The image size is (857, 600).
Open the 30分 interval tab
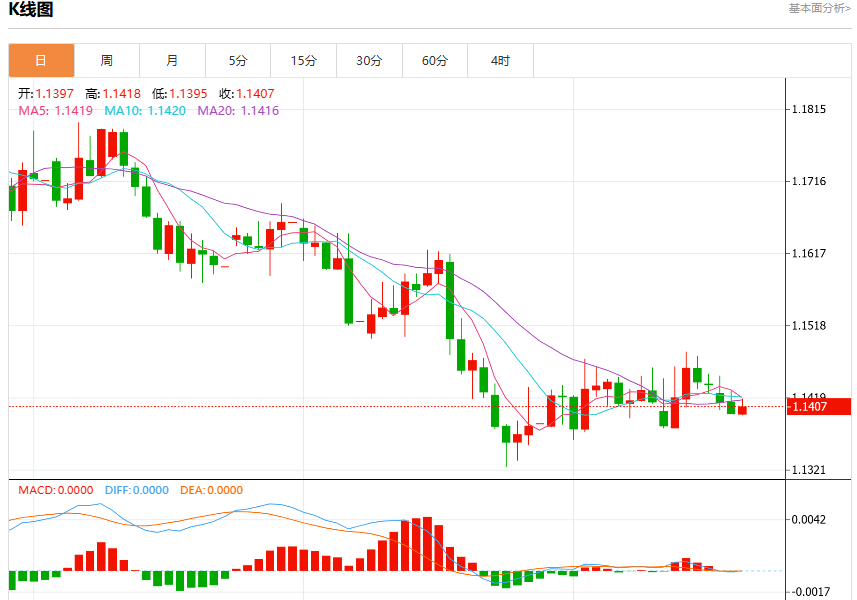369,61
